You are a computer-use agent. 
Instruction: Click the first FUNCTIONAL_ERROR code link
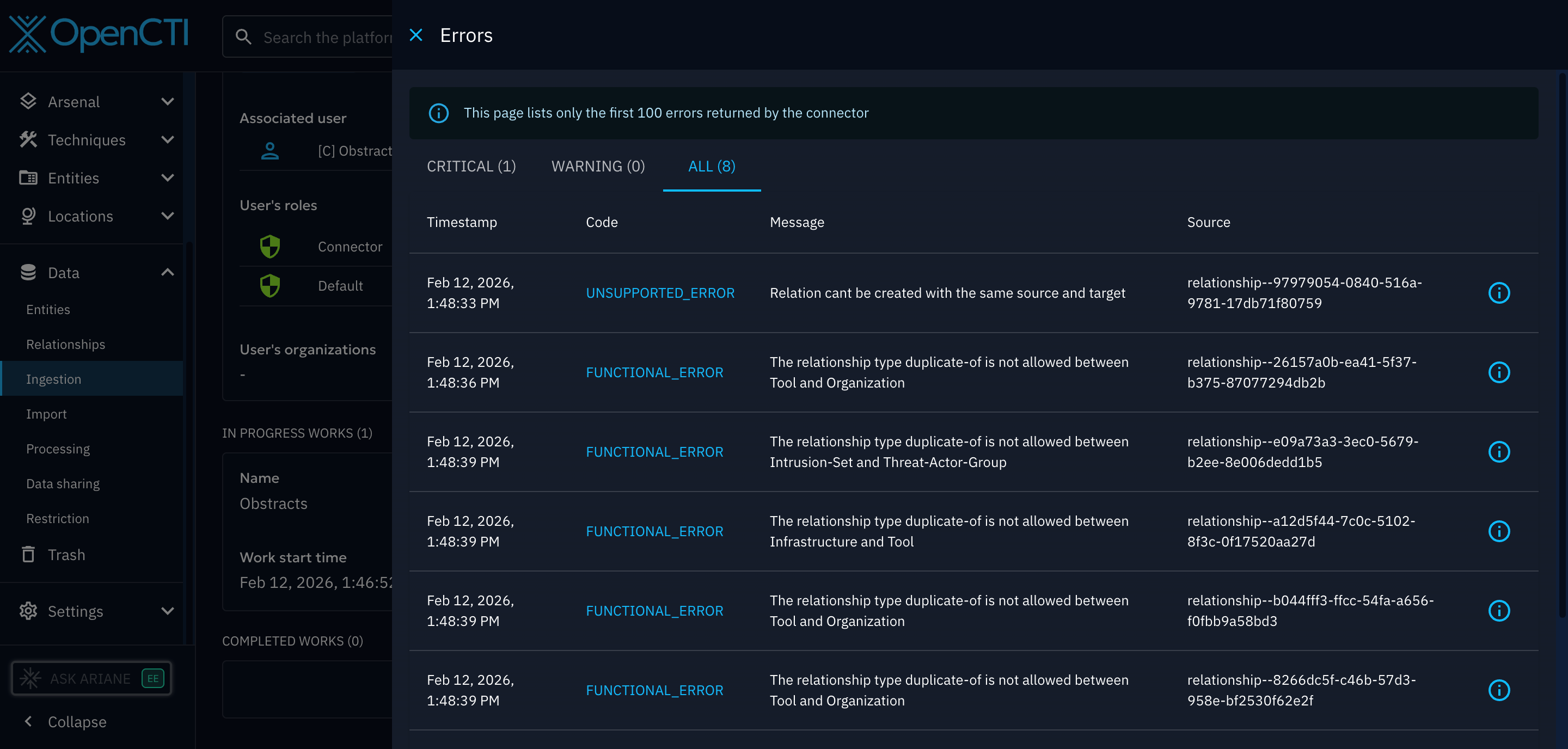tap(654, 372)
